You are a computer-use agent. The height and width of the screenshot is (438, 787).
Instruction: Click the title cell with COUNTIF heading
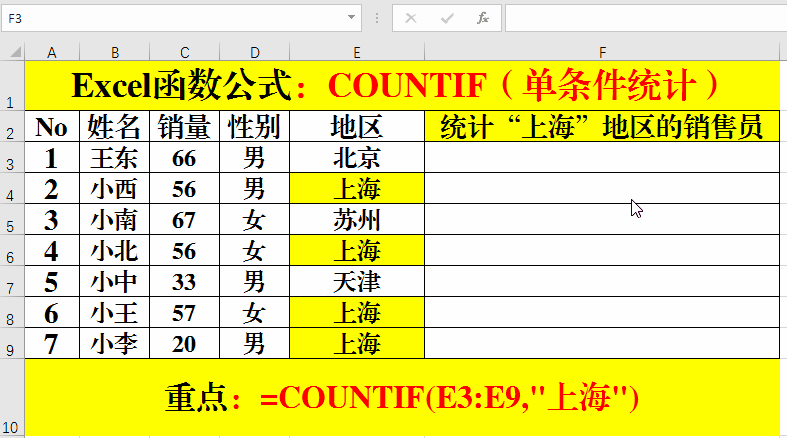403,86
